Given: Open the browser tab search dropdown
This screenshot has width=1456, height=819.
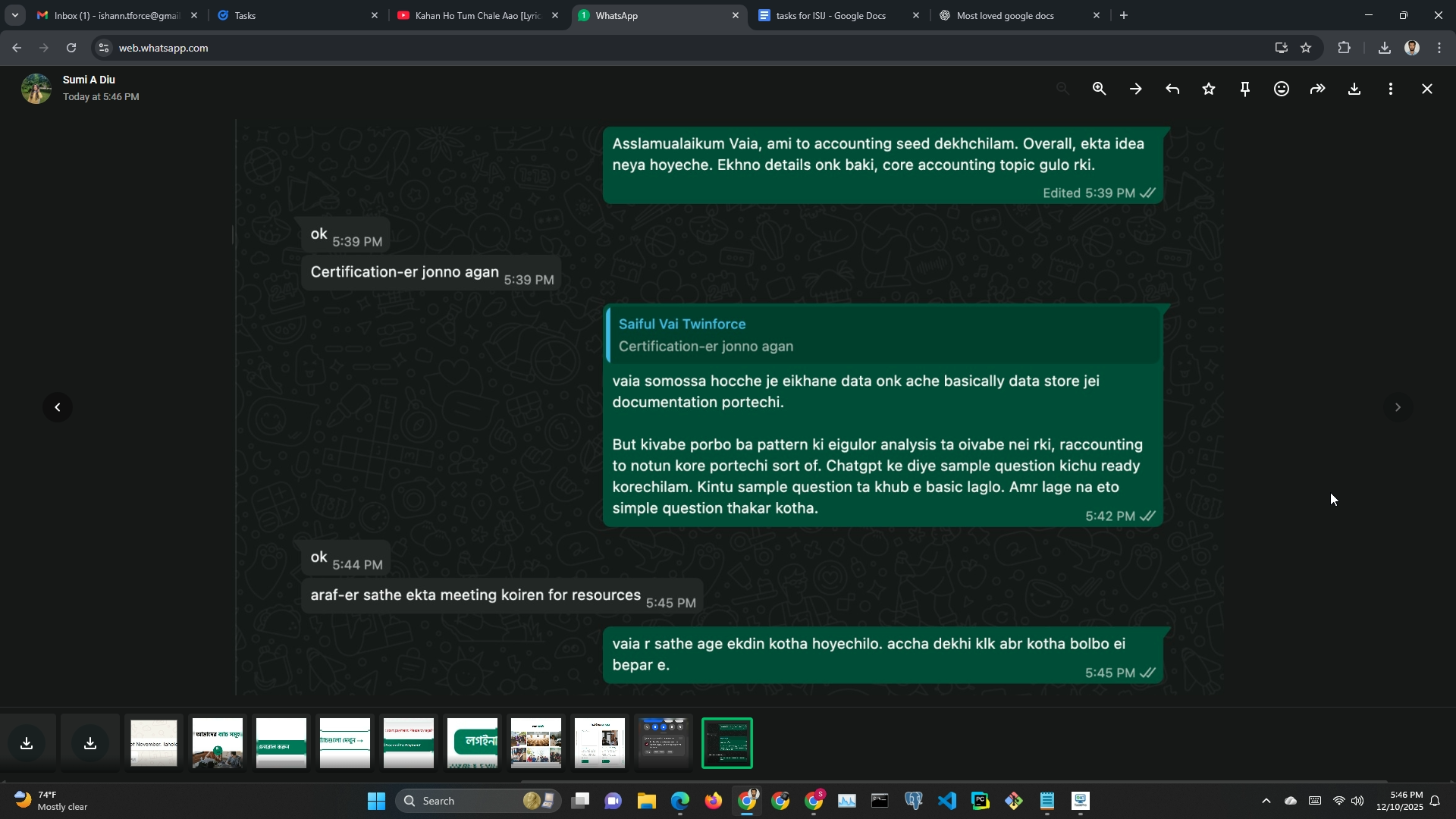Looking at the screenshot, I should point(14,15).
